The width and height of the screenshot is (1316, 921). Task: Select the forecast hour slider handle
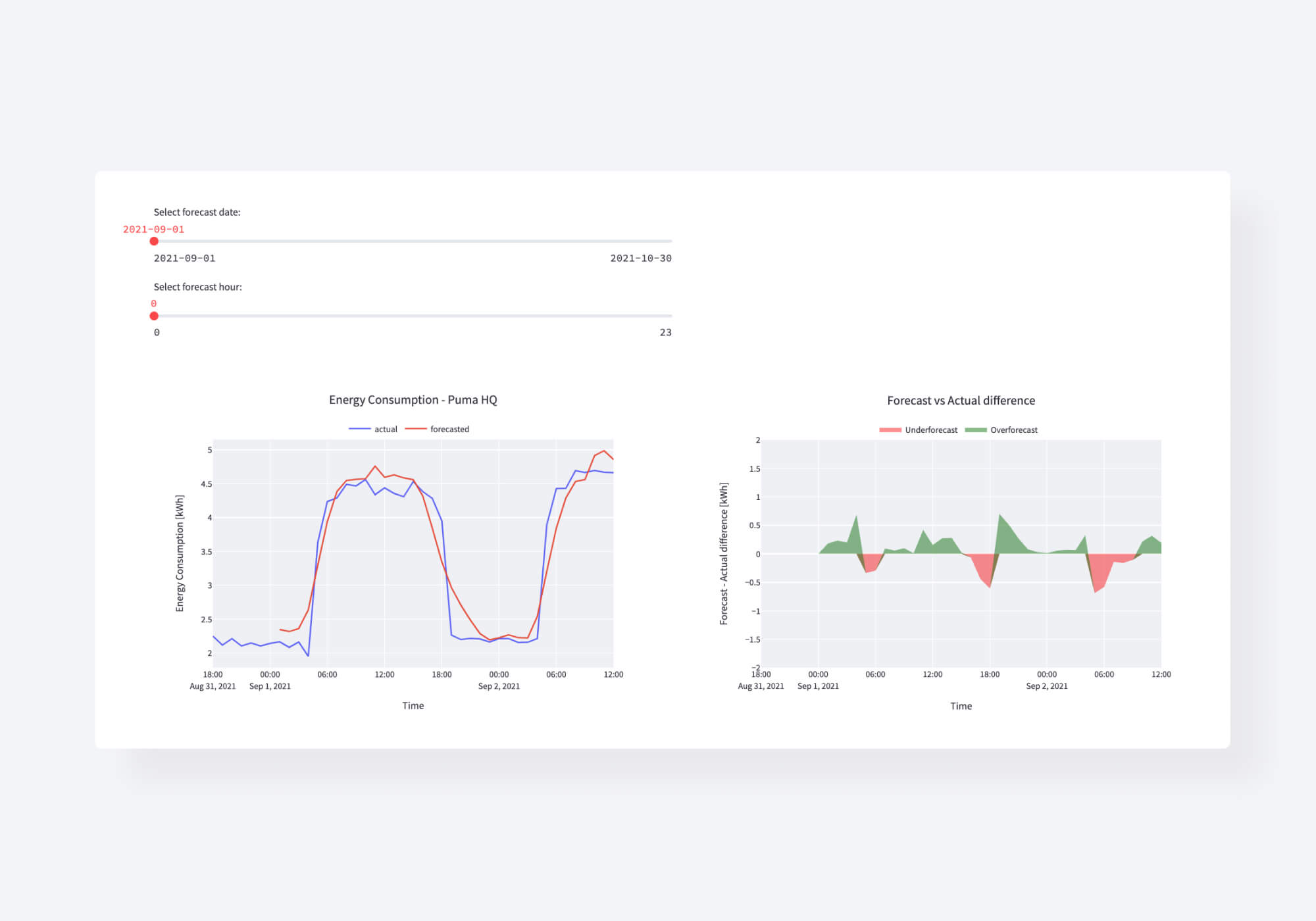(x=155, y=316)
